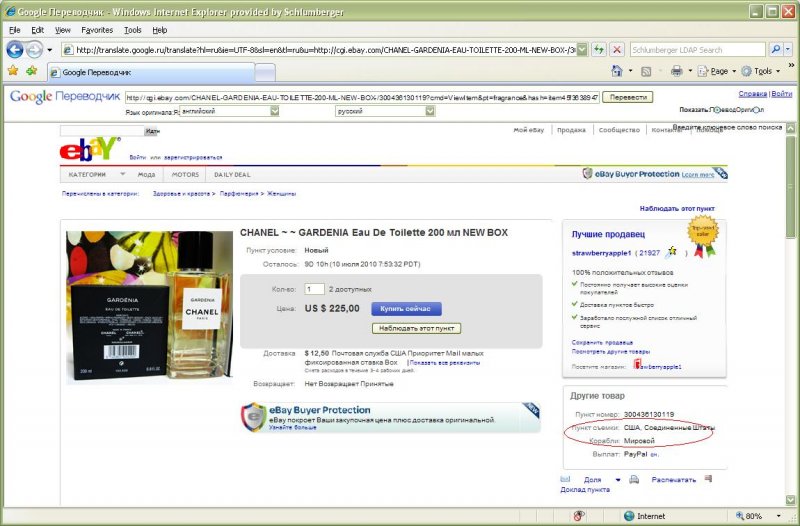
Task: Click the Top-rated seller badge
Action: [x=704, y=236]
